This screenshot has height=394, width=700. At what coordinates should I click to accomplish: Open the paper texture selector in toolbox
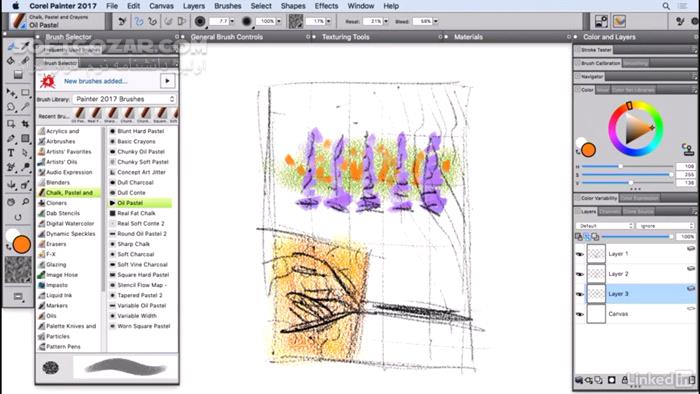tap(18, 270)
